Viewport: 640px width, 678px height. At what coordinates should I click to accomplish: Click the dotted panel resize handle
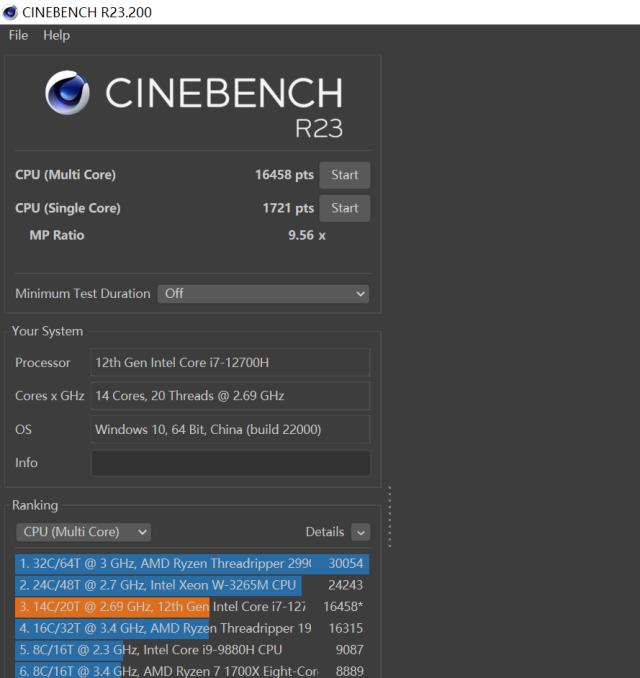pyautogui.click(x=389, y=517)
